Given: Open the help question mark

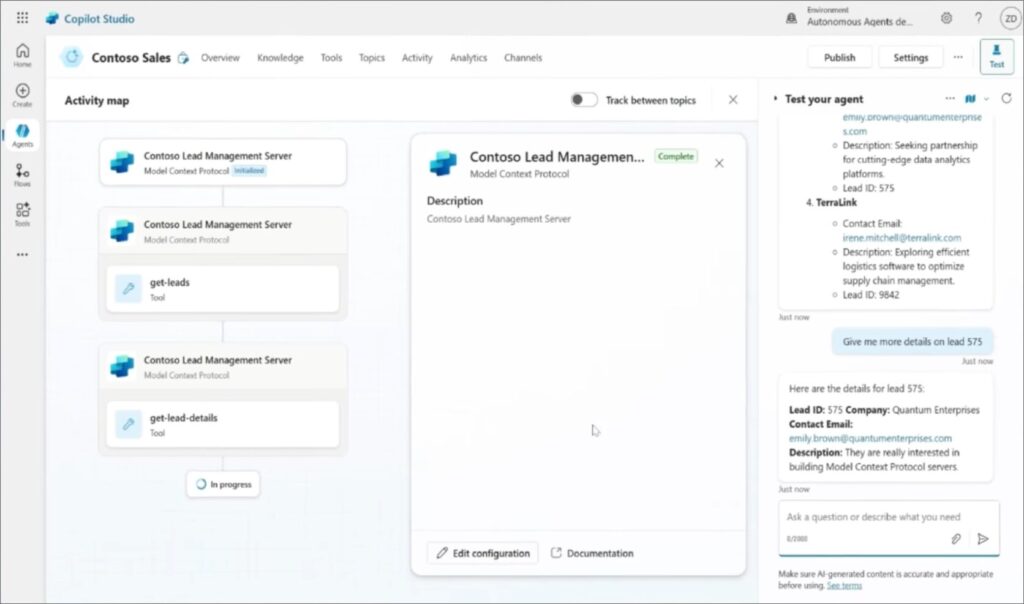Looking at the screenshot, I should point(978,18).
